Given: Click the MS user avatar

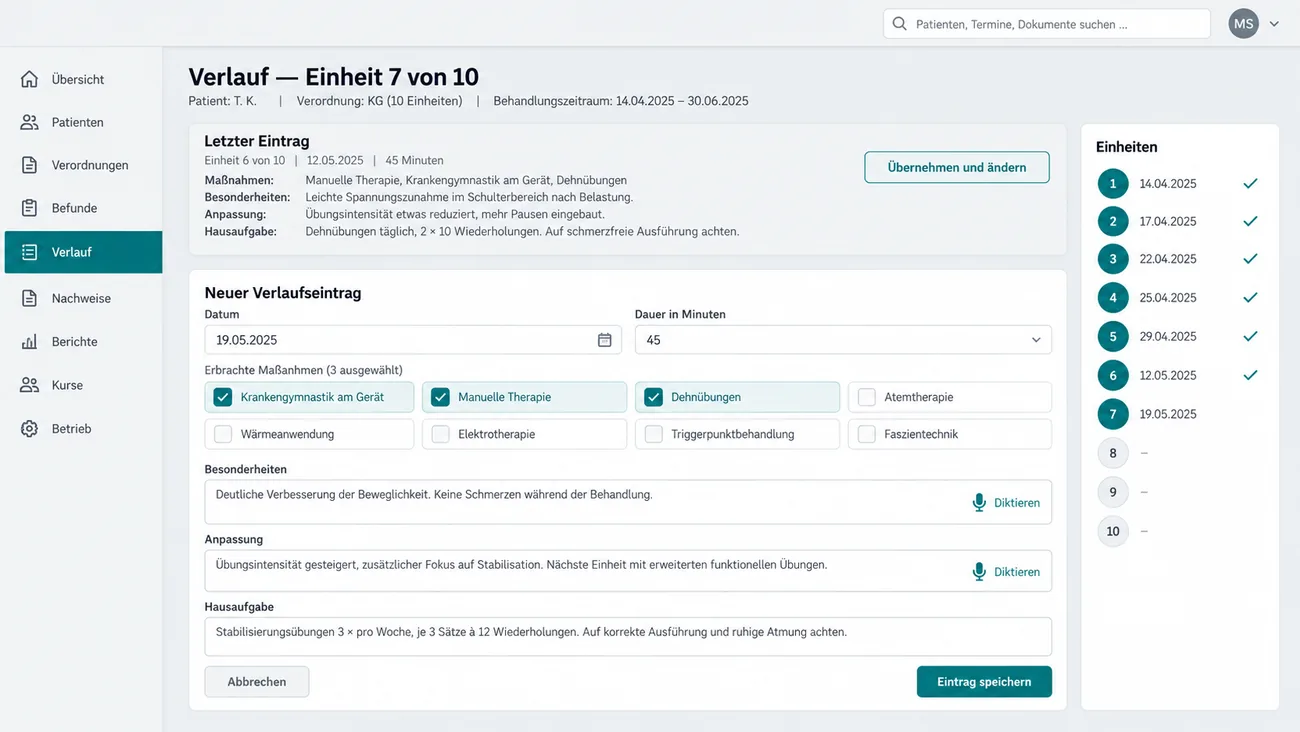Looking at the screenshot, I should (x=1243, y=24).
